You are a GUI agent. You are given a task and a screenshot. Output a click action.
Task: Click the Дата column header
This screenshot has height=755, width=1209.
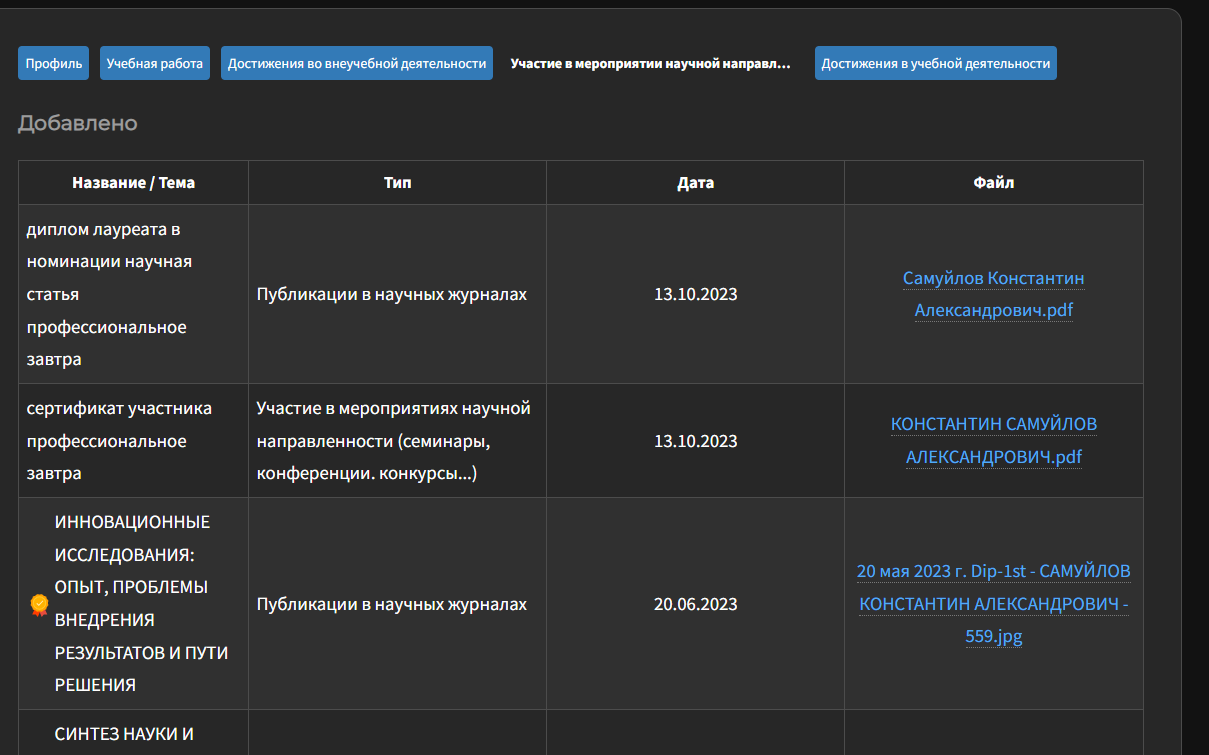coord(695,183)
